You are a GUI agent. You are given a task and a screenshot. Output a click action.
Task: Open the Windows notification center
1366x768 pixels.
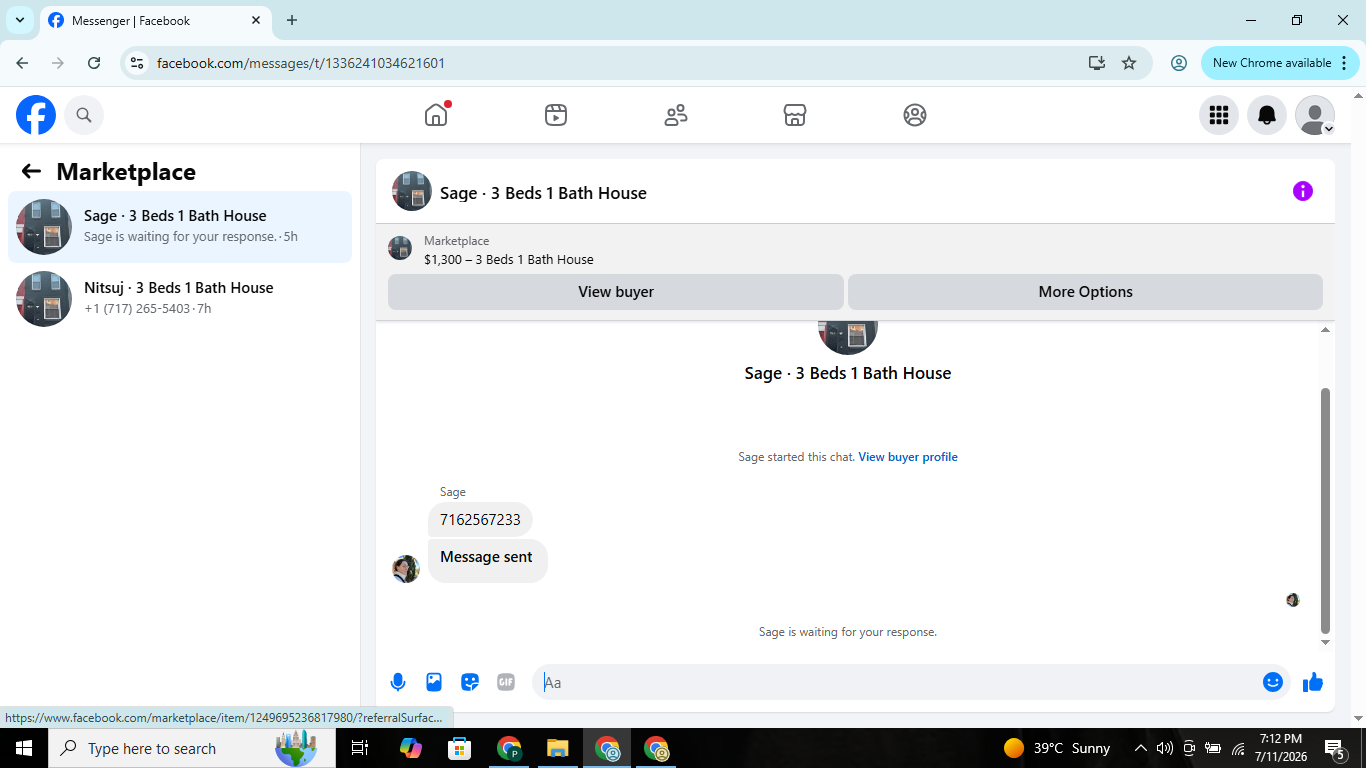pyautogui.click(x=1334, y=748)
